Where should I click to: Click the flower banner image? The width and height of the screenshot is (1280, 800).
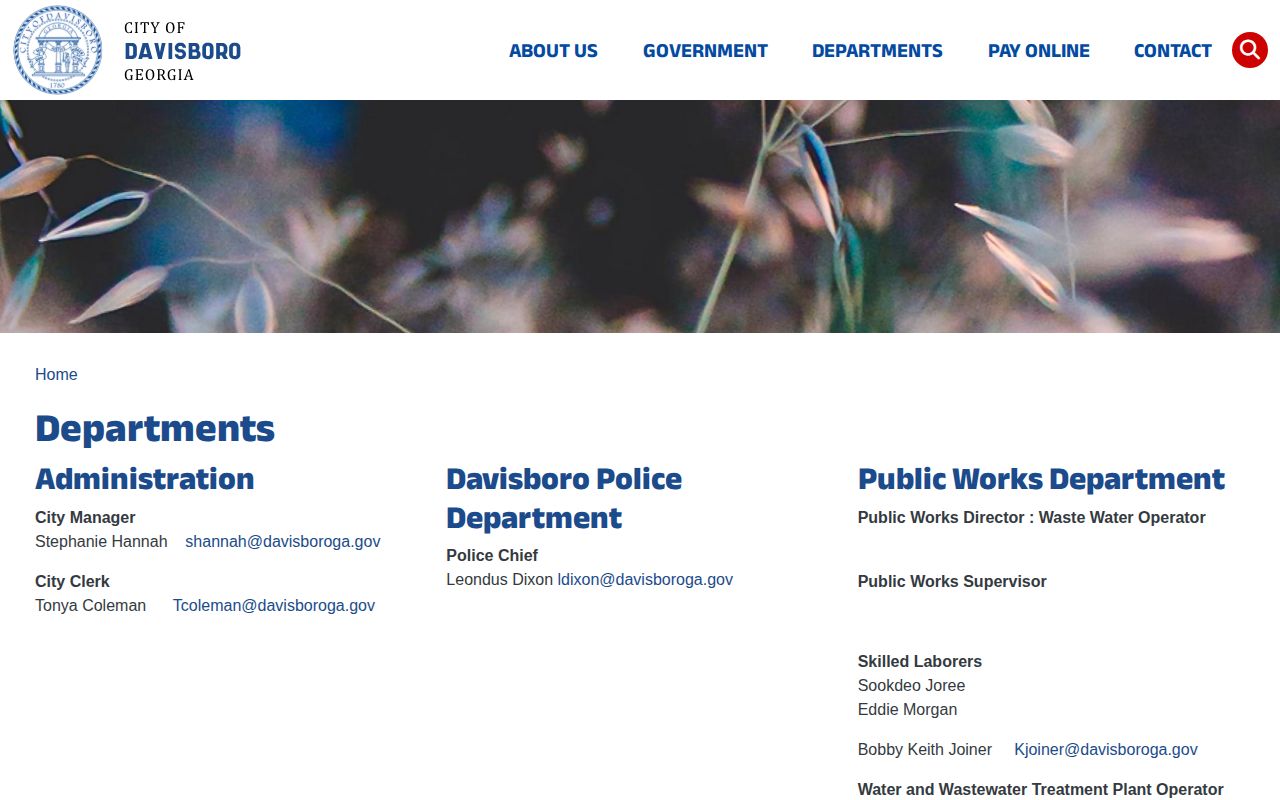640,216
